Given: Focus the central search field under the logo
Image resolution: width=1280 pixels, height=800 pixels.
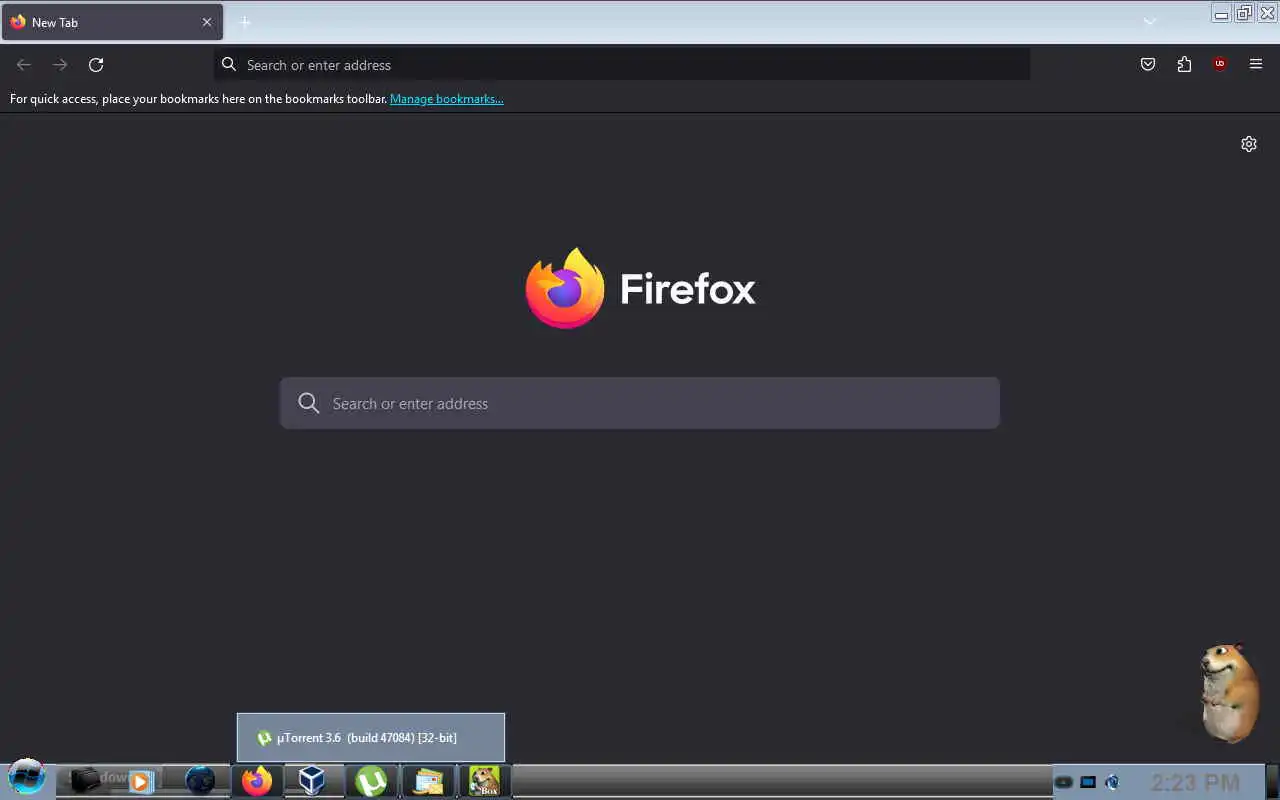Looking at the screenshot, I should click(640, 403).
